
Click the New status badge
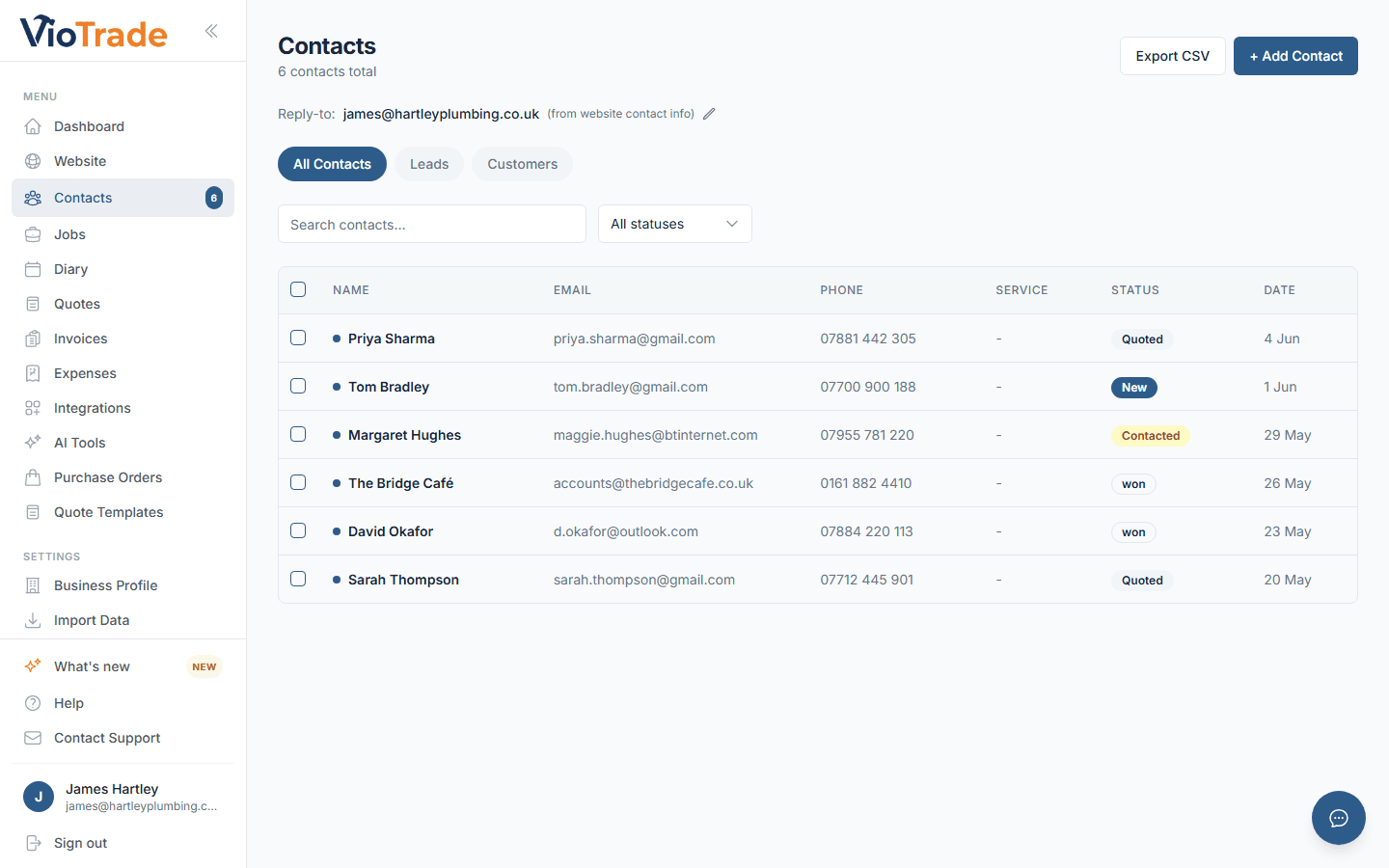(x=1134, y=388)
